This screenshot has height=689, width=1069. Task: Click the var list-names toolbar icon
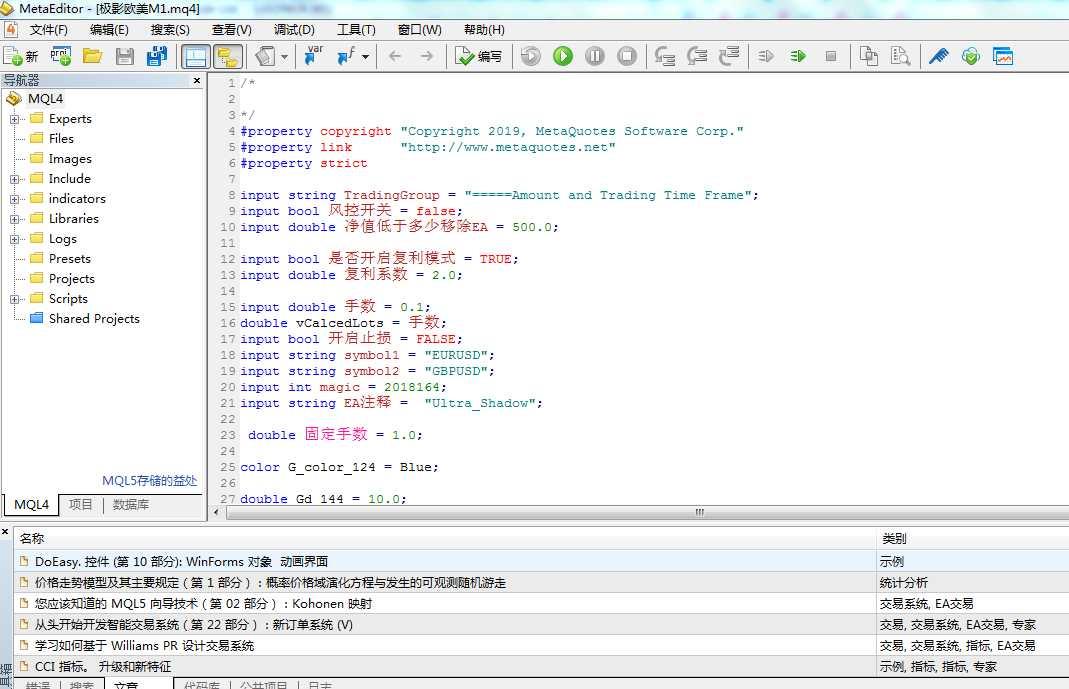pos(314,56)
